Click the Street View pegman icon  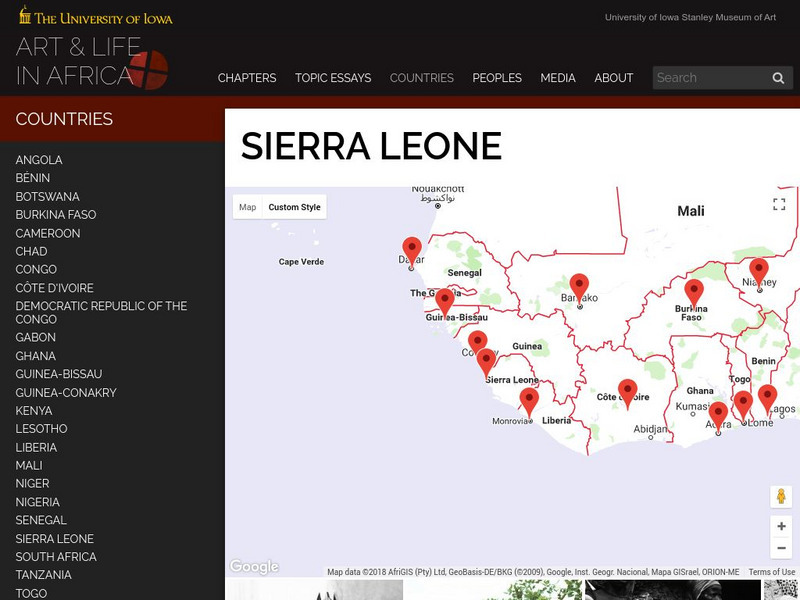click(x=781, y=497)
